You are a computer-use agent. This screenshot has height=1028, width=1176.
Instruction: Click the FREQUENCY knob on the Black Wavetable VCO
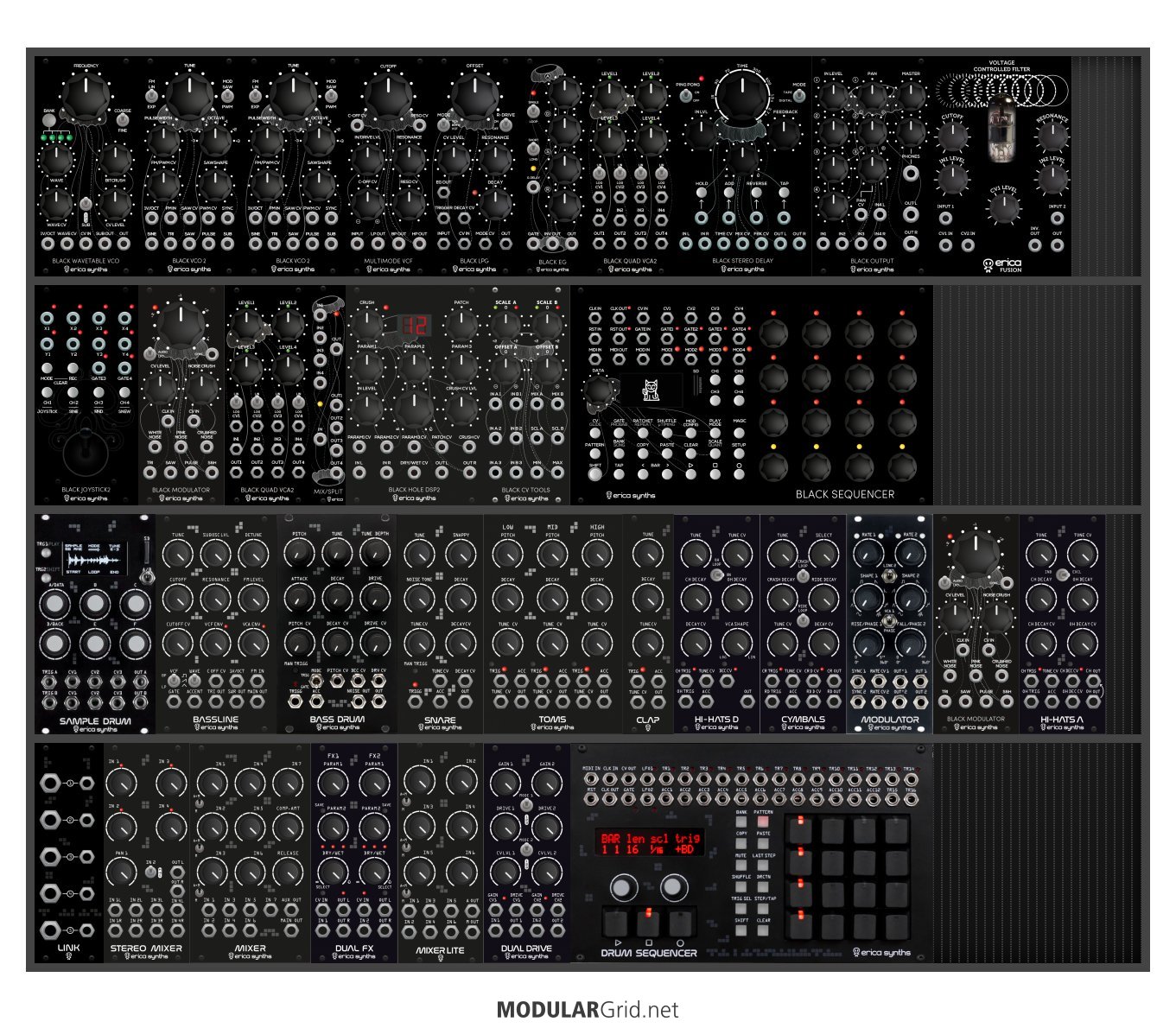point(86,95)
